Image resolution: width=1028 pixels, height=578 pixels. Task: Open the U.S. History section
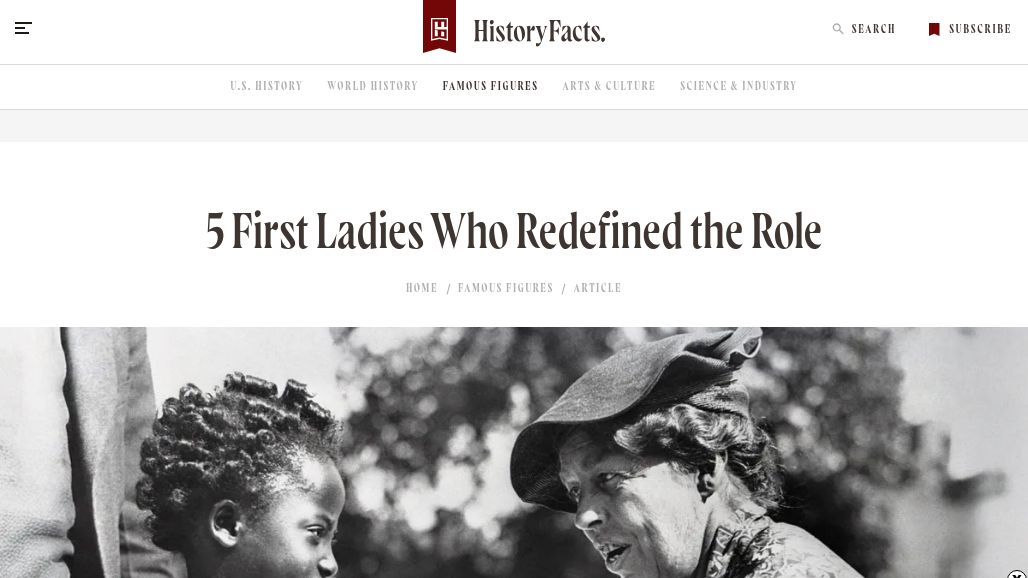coord(266,86)
